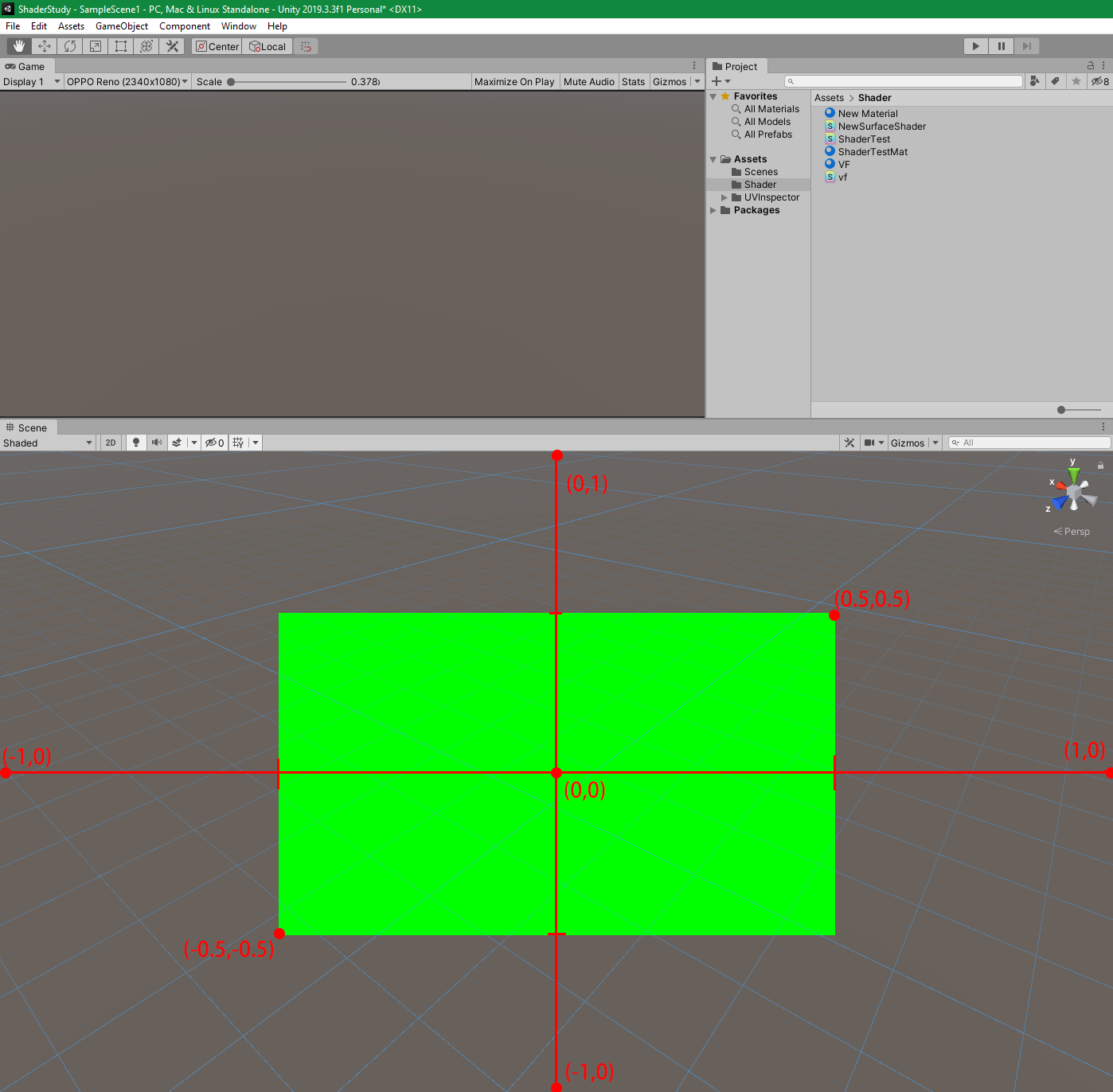
Task: Open scene effects dropdown arrow
Action: click(x=193, y=443)
